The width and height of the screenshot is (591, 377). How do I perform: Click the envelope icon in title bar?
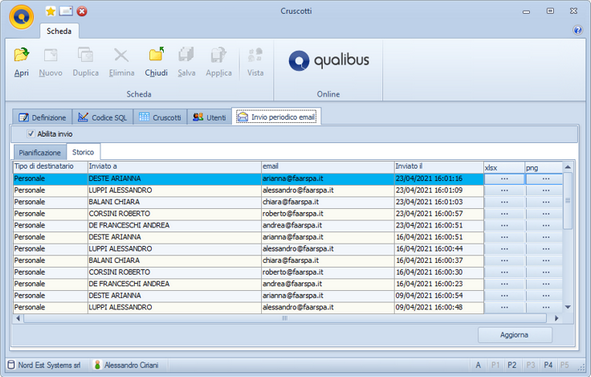tap(66, 11)
